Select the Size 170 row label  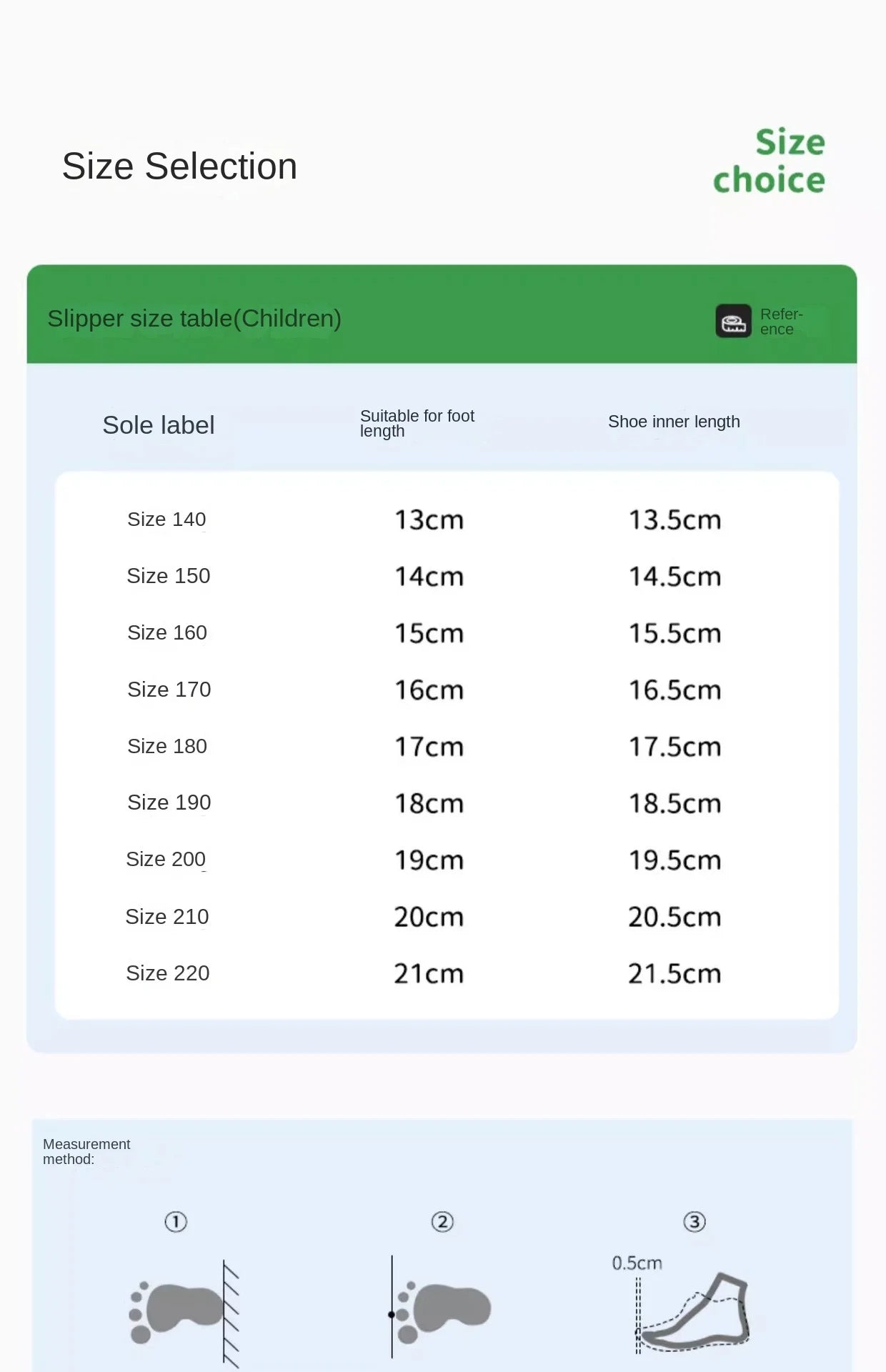(x=169, y=690)
